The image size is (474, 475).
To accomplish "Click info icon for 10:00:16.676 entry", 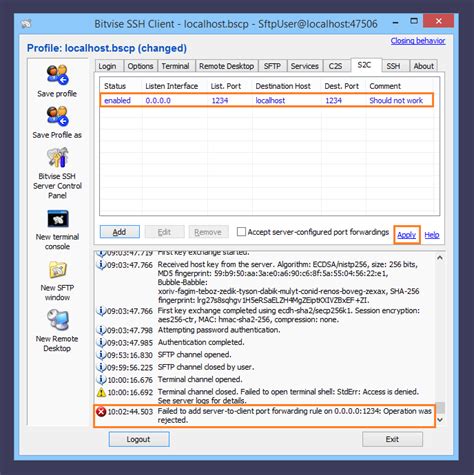I will click(101, 379).
